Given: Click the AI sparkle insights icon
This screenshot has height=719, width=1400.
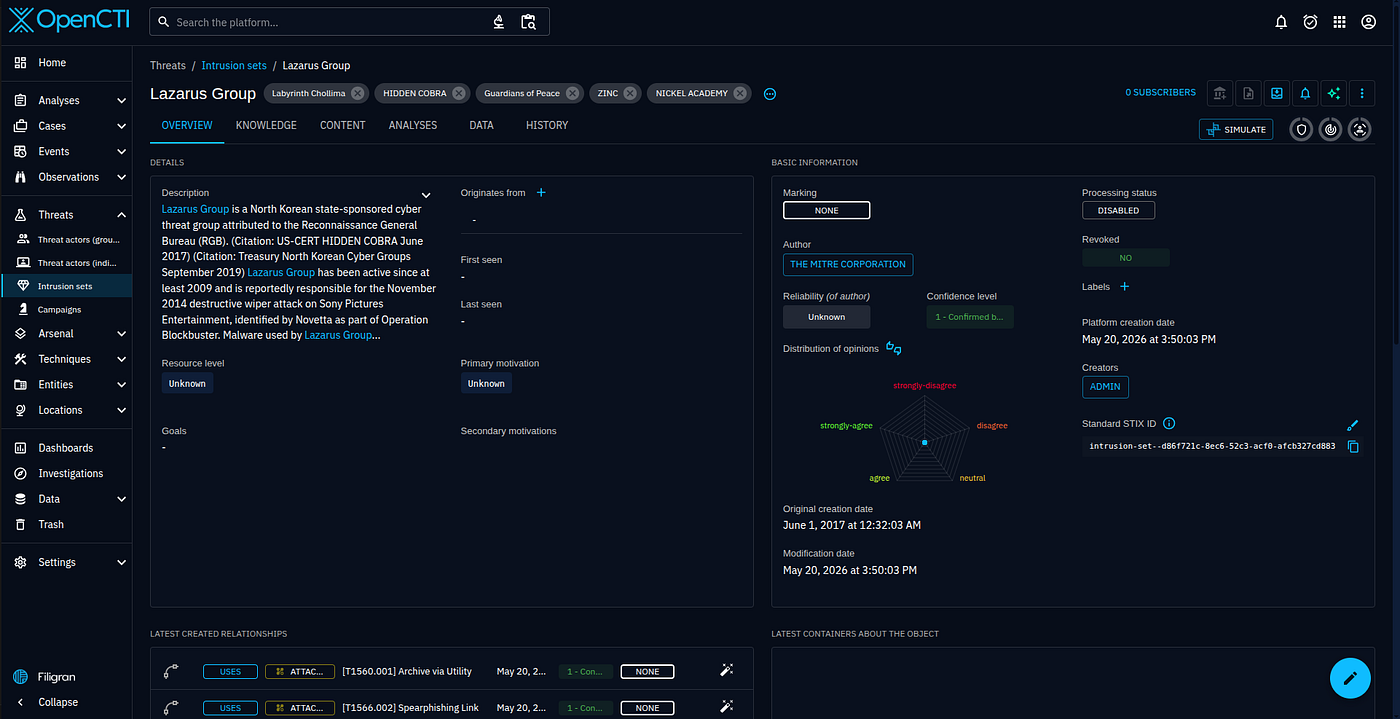Looking at the screenshot, I should tap(1333, 93).
